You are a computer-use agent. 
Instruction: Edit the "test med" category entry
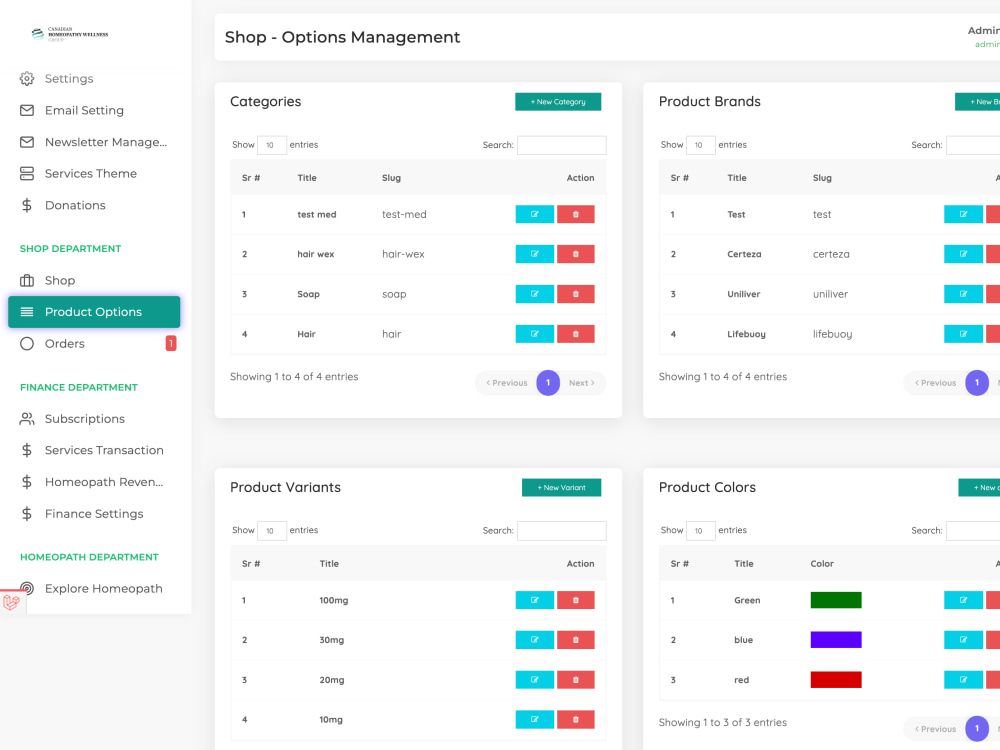(x=534, y=213)
